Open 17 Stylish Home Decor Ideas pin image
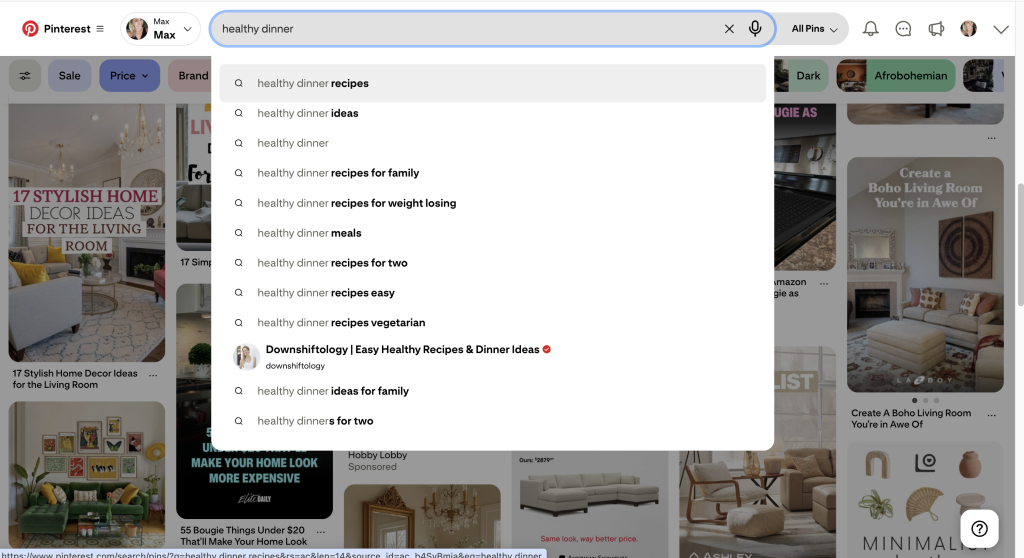The image size is (1024, 558). (x=86, y=233)
